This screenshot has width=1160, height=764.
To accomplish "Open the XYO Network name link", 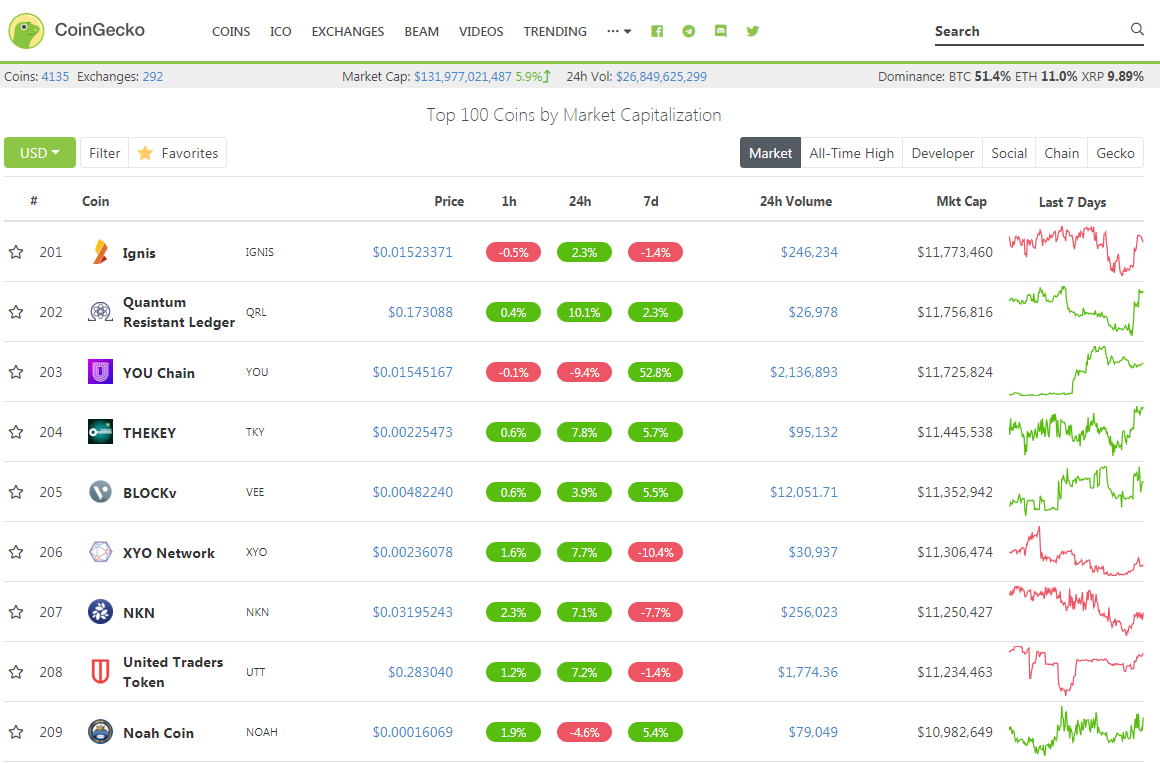I will [169, 553].
